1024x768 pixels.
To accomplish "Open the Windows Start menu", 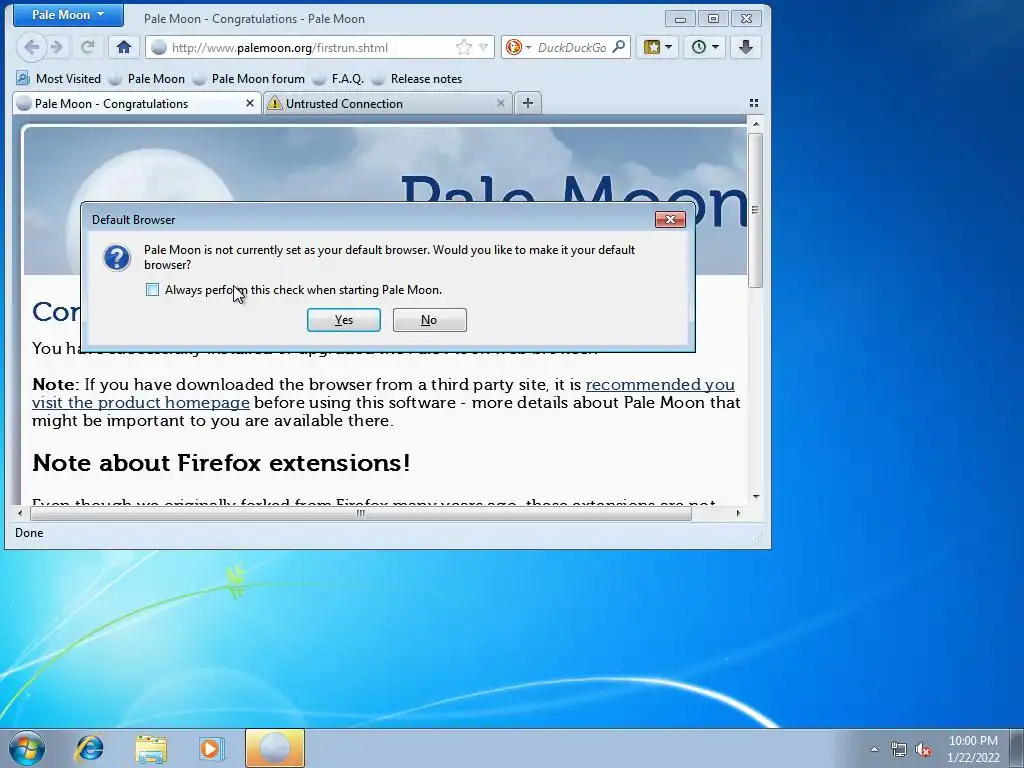I will point(27,748).
